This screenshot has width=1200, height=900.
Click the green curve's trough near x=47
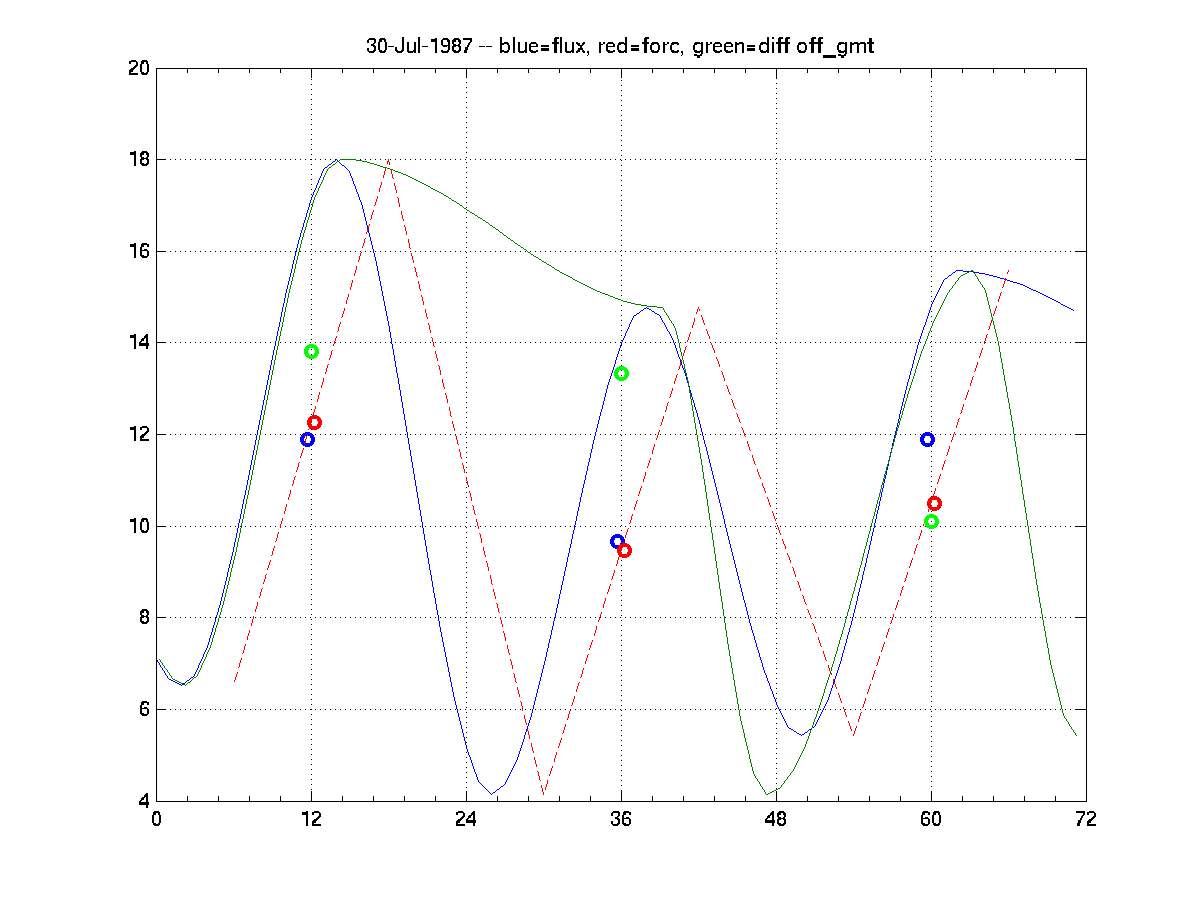pyautogui.click(x=768, y=794)
